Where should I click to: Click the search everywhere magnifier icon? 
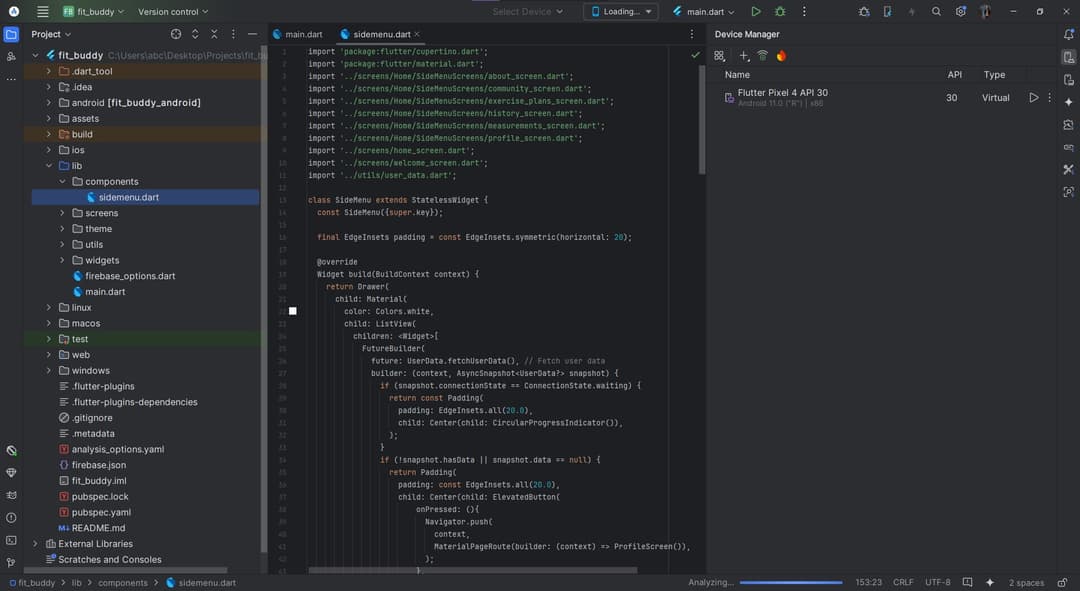[x=936, y=12]
